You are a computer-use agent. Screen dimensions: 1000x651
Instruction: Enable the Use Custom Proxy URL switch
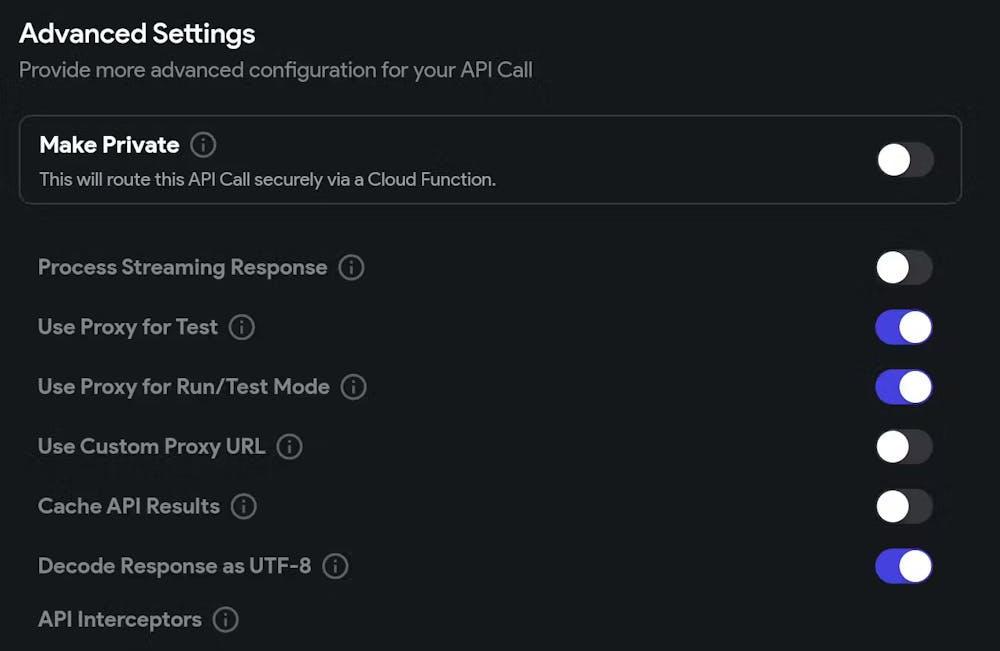point(904,447)
